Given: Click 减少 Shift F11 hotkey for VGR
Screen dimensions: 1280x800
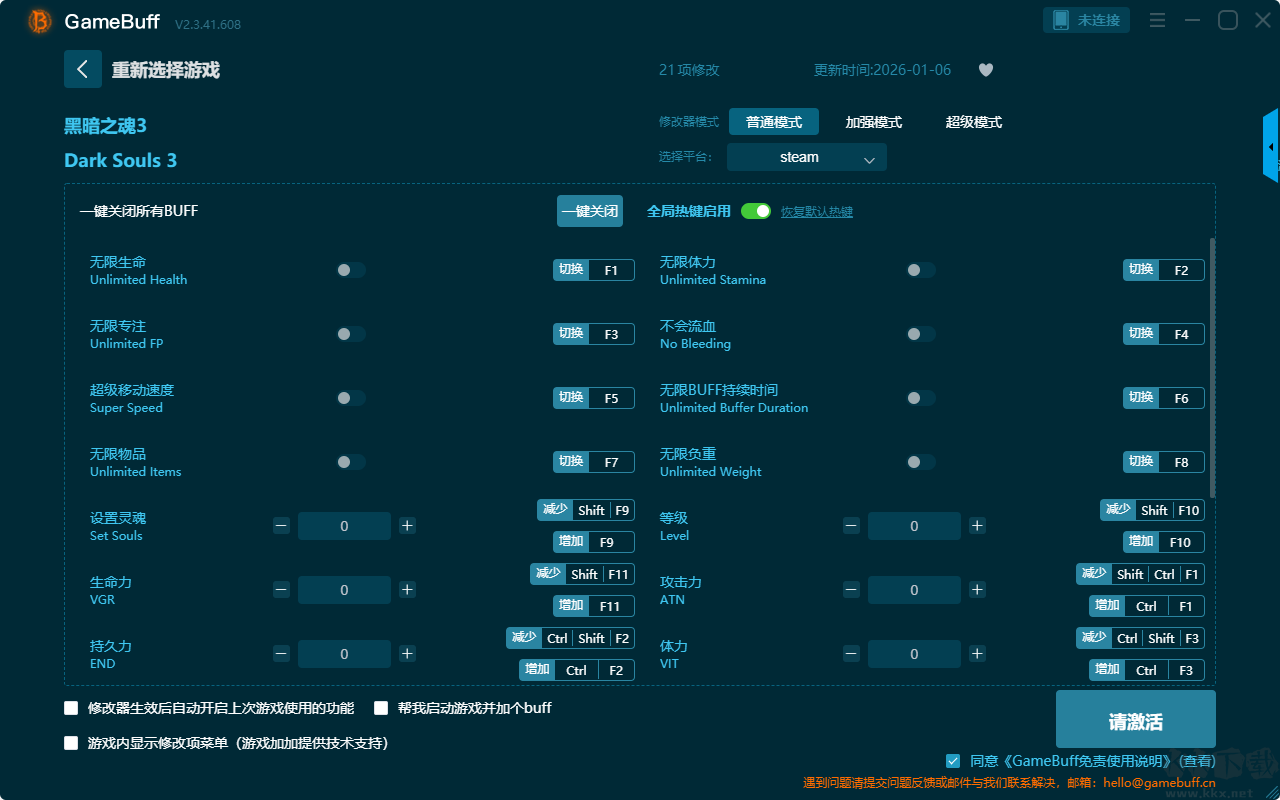Looking at the screenshot, I should tap(582, 574).
